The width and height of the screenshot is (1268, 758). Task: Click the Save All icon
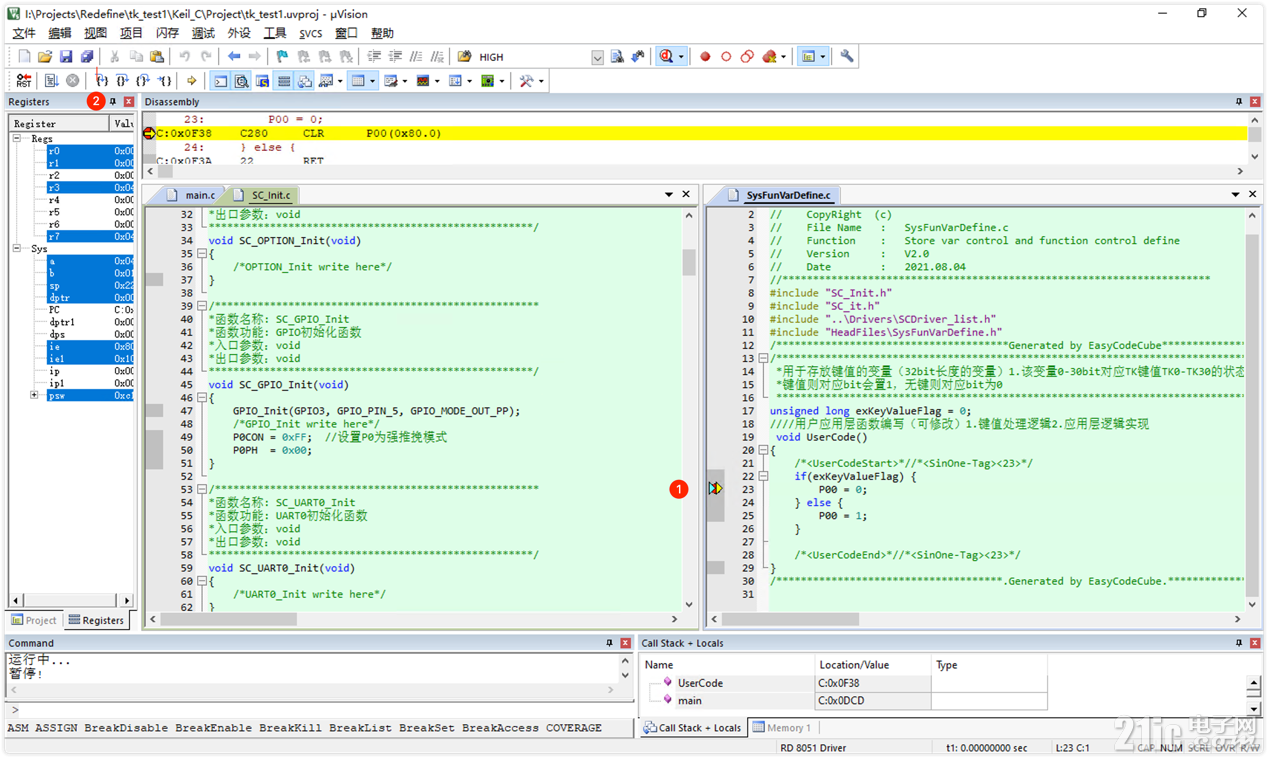coord(87,57)
